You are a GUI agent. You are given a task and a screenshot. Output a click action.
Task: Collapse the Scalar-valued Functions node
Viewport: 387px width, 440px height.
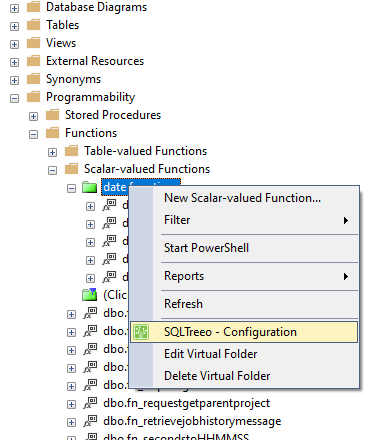[x=52, y=170]
